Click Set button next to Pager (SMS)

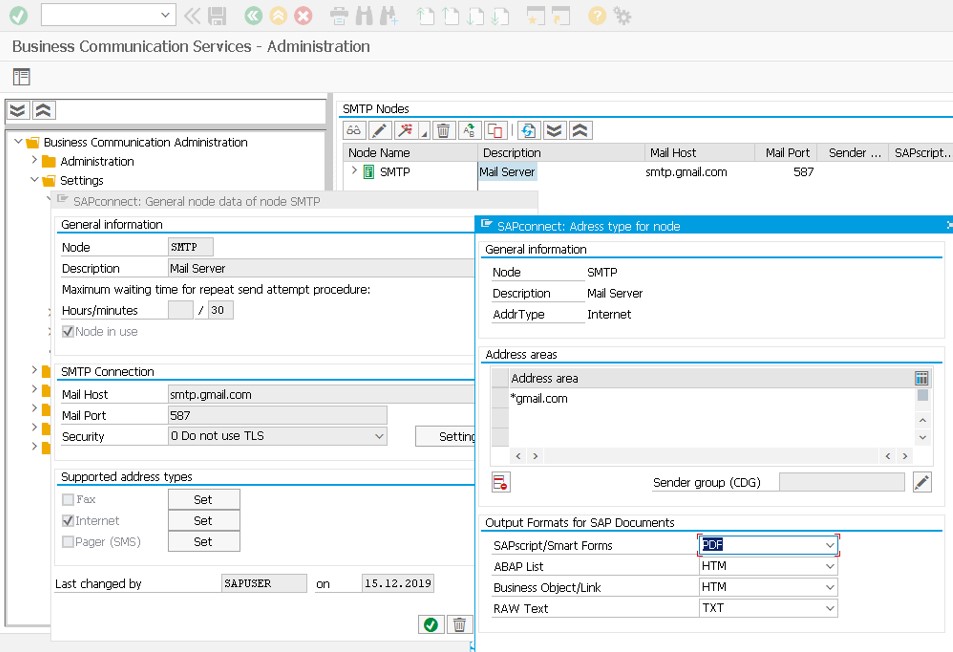point(204,541)
